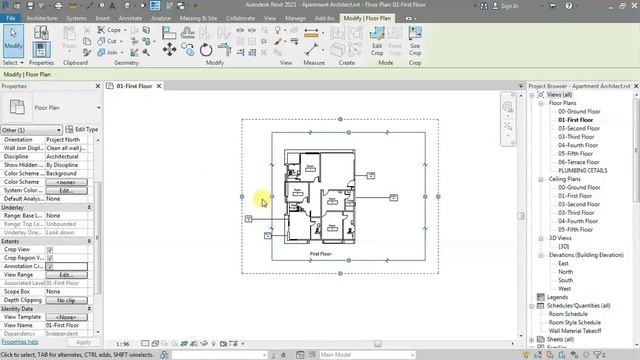Click Edit Crop
This screenshot has width=640, height=360.
tap(377, 41)
